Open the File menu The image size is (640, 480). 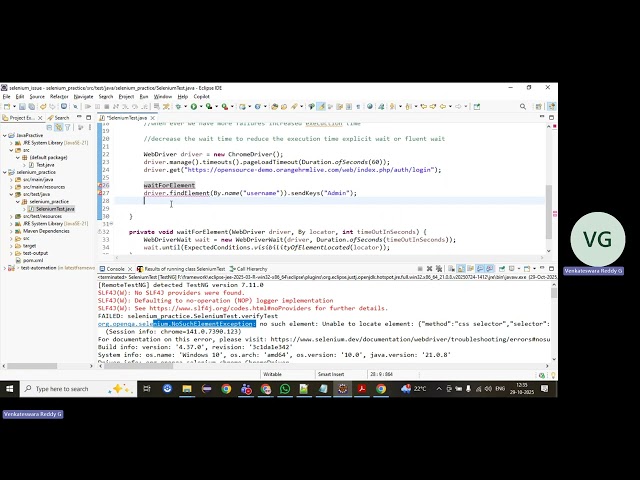[x=7, y=97]
